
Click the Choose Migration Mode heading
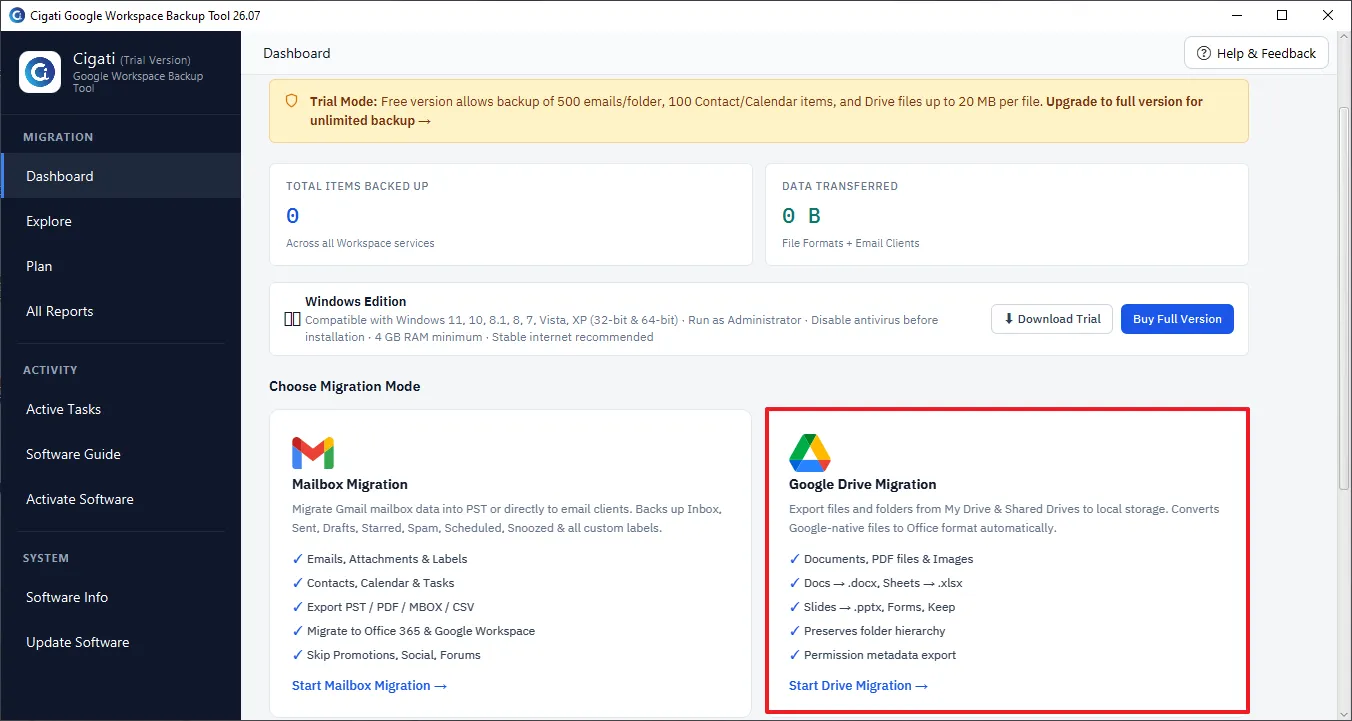click(x=345, y=386)
